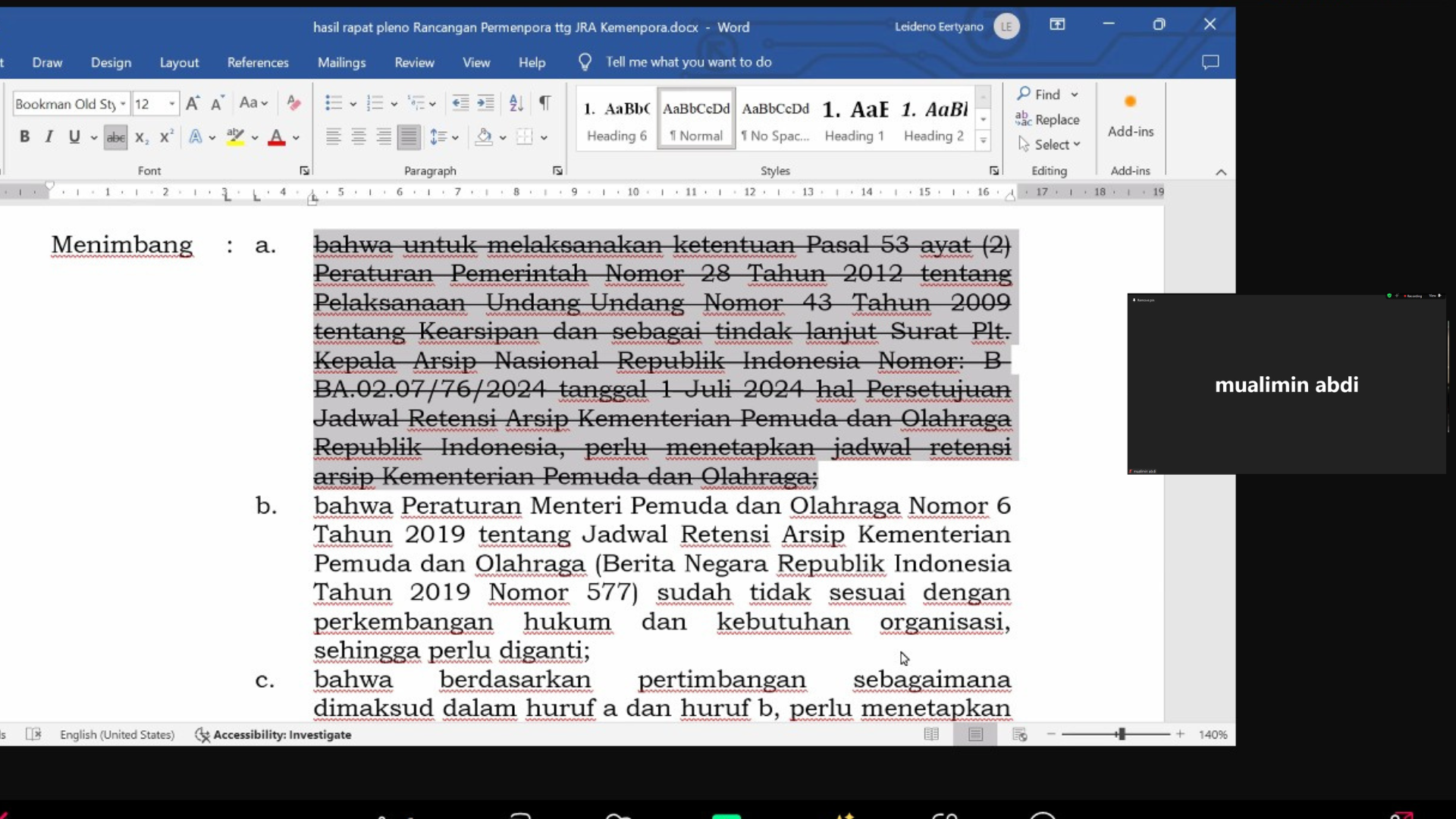Click Select button in Editing
Image resolution: width=1456 pixels, height=819 pixels.
(1050, 144)
